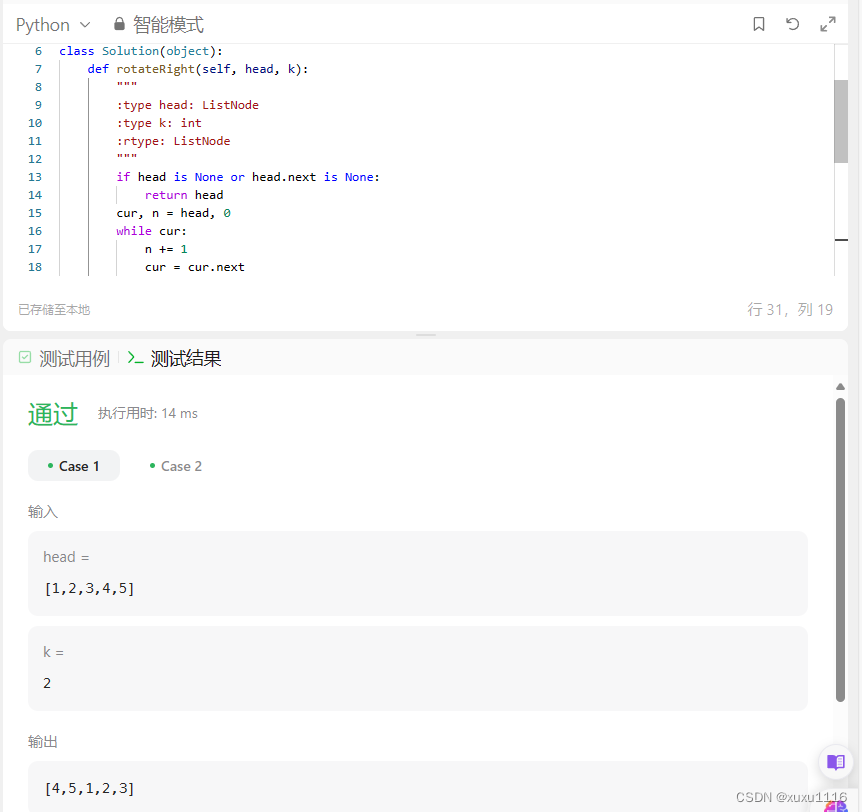Click line number 6 in the gutter
Viewport: 862px width, 812px height.
(38, 51)
